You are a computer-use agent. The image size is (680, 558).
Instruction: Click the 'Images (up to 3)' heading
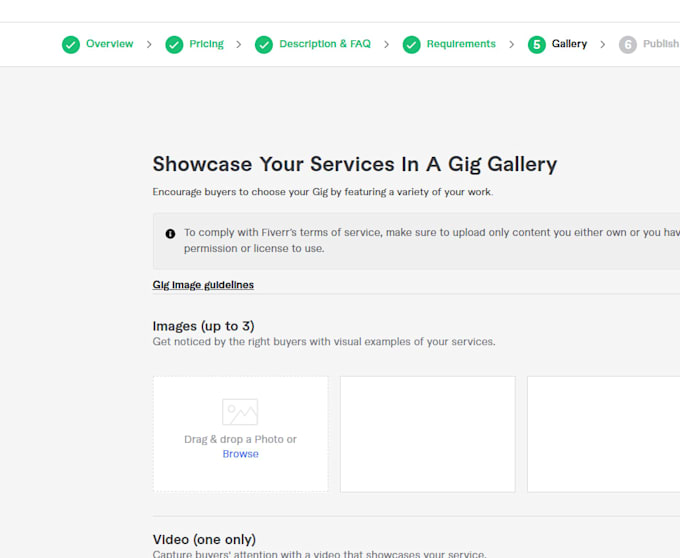pos(203,326)
